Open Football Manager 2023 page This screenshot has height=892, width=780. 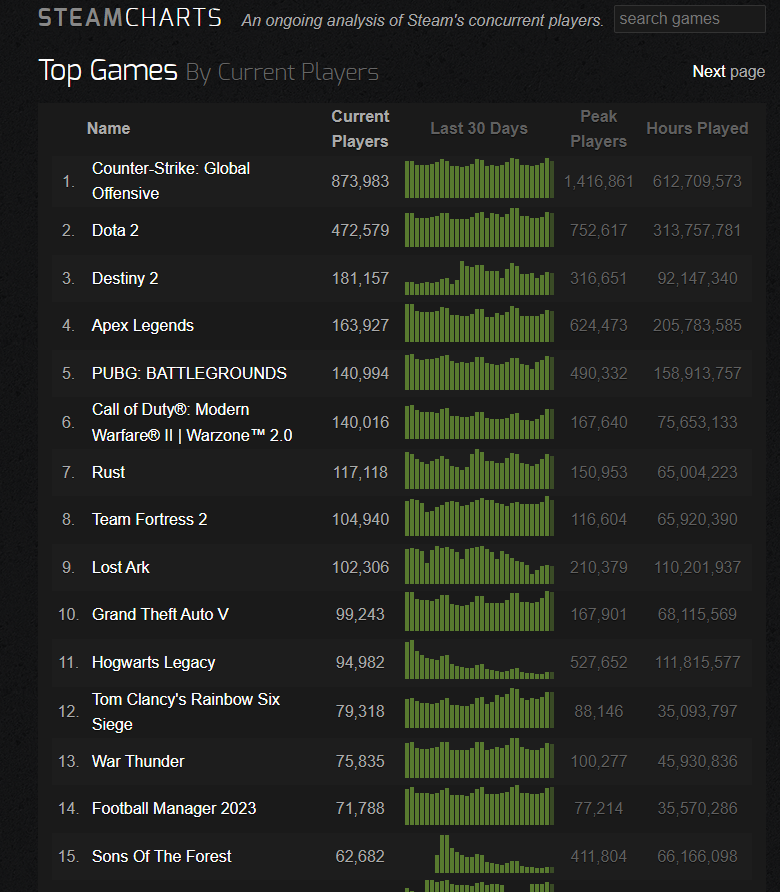[x=174, y=808]
